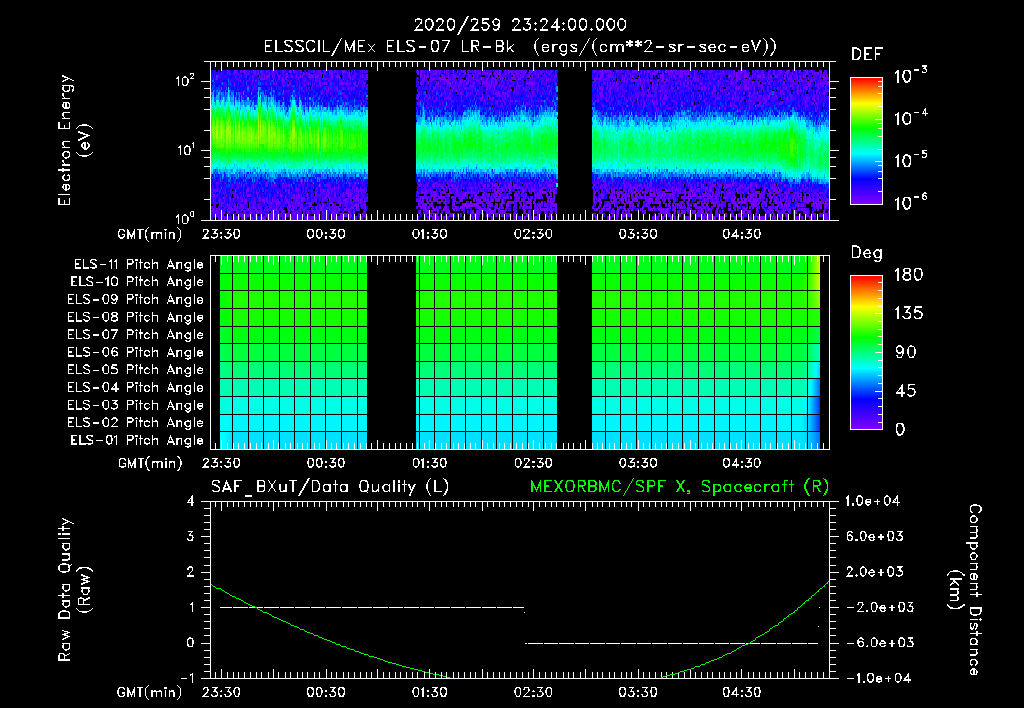
Task: Click the timestamp title 2020/259 23:24:00.000
Action: click(520, 25)
